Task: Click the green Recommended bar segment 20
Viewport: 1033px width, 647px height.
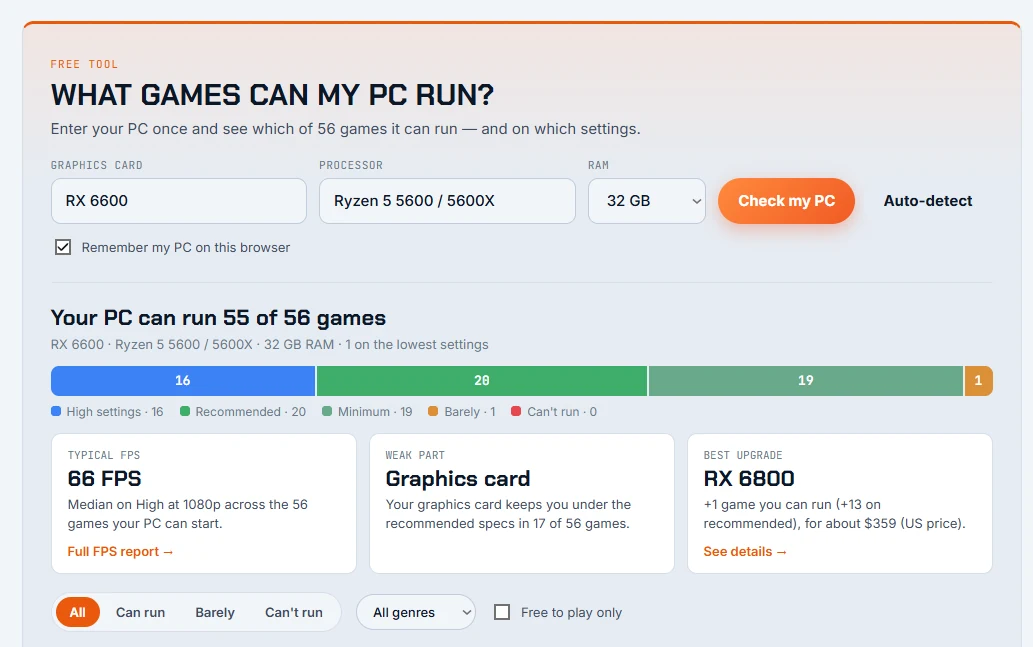Action: 482,381
